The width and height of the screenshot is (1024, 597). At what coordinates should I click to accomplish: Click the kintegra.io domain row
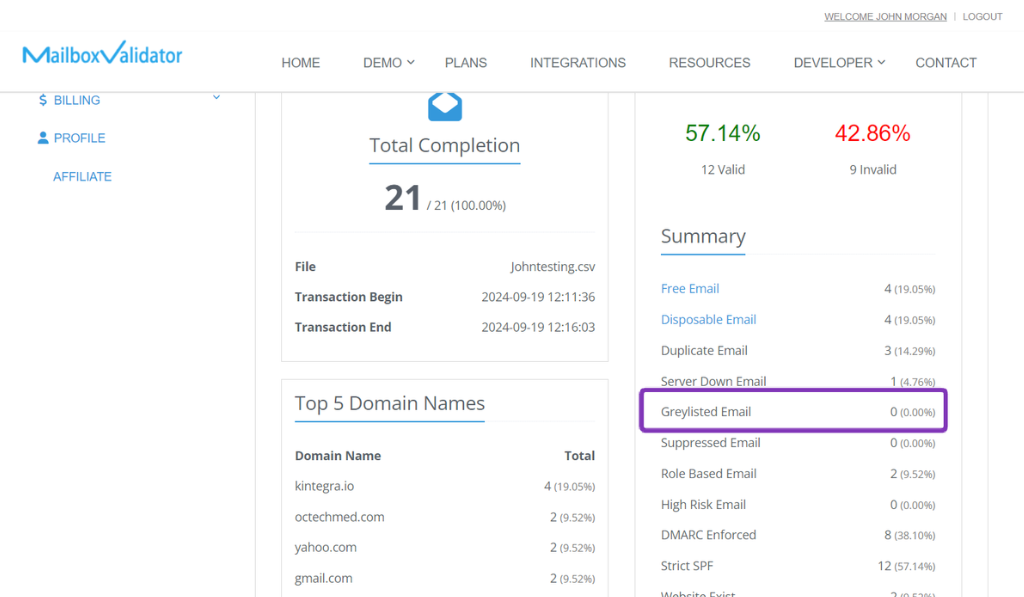445,486
